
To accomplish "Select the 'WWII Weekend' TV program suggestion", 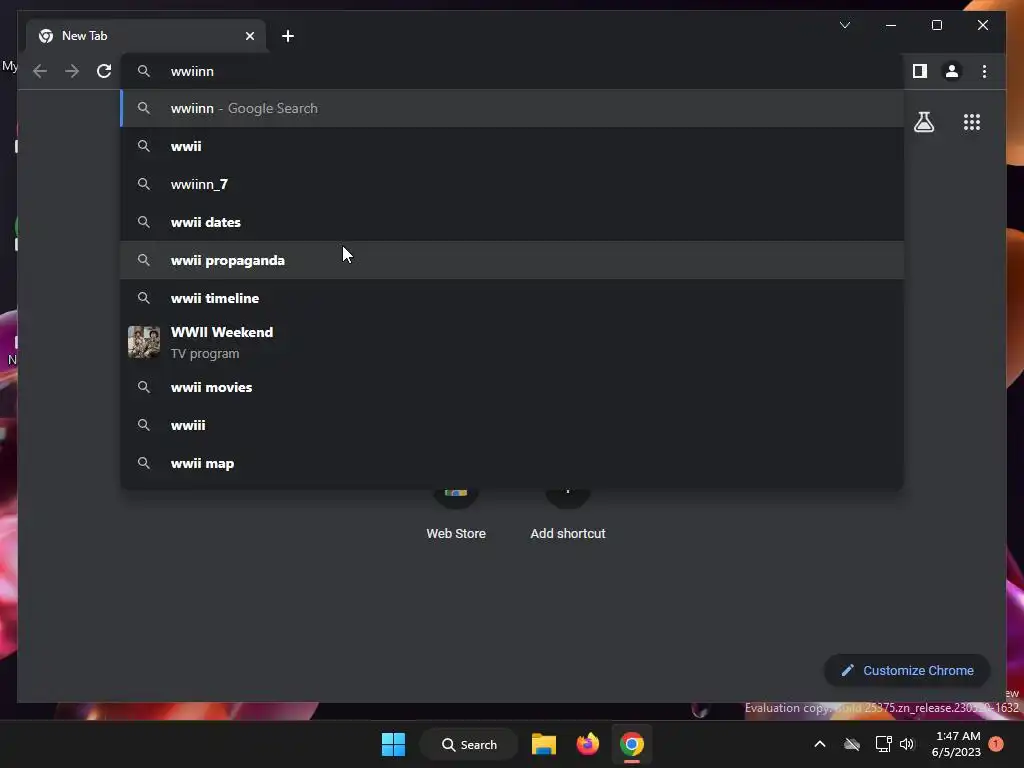I will [x=513, y=342].
